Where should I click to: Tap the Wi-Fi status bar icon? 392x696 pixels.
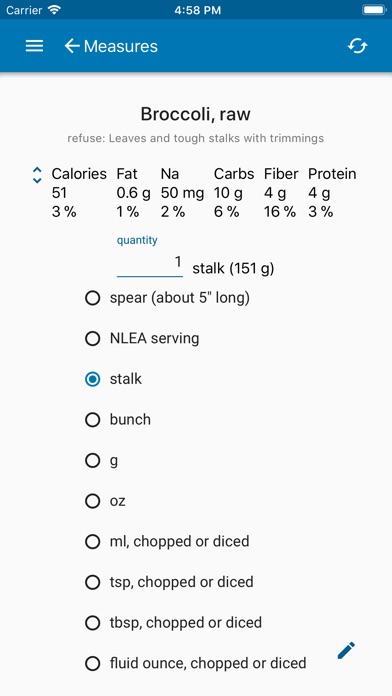click(x=55, y=10)
